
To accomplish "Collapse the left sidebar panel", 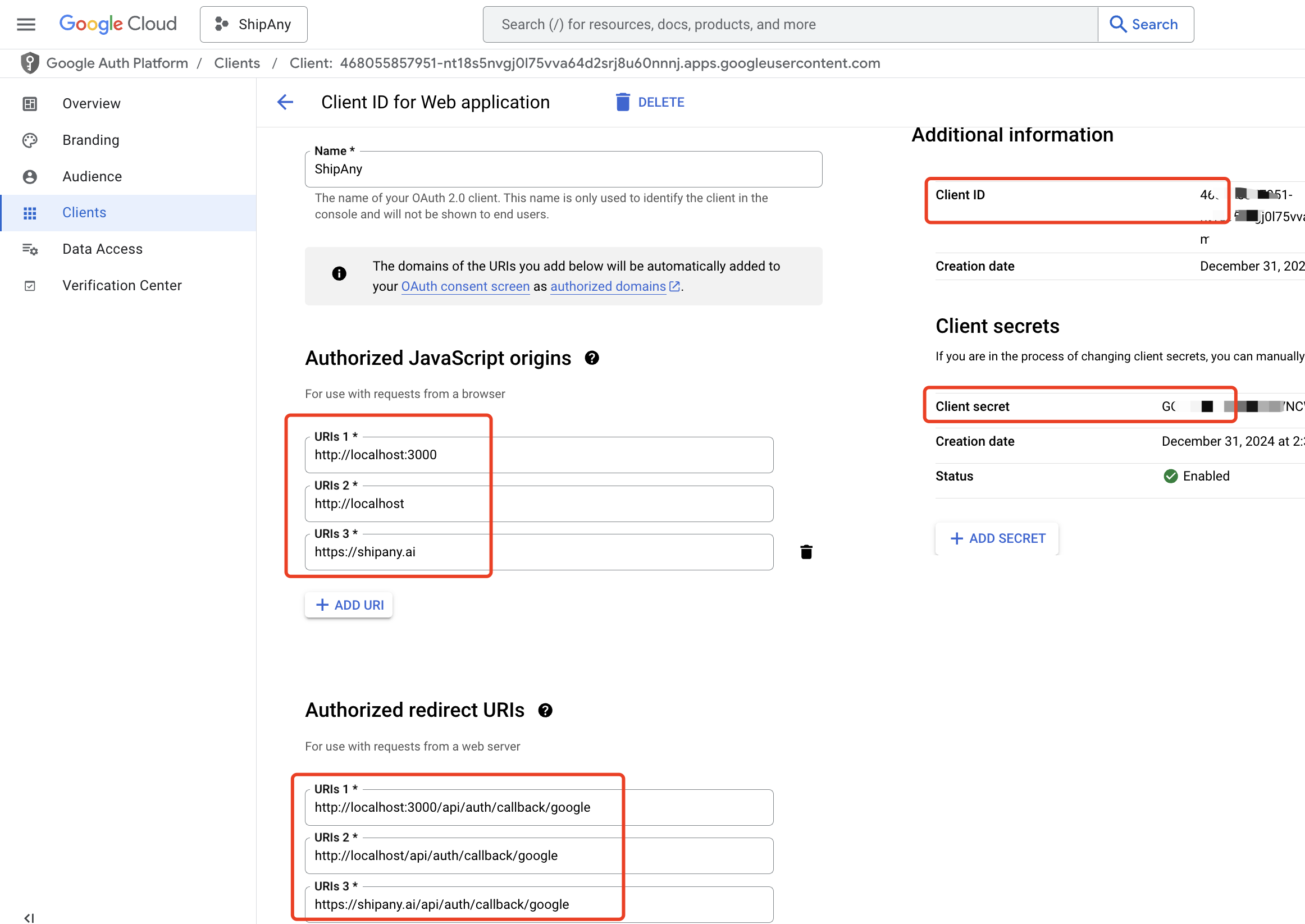I will (x=29, y=917).
